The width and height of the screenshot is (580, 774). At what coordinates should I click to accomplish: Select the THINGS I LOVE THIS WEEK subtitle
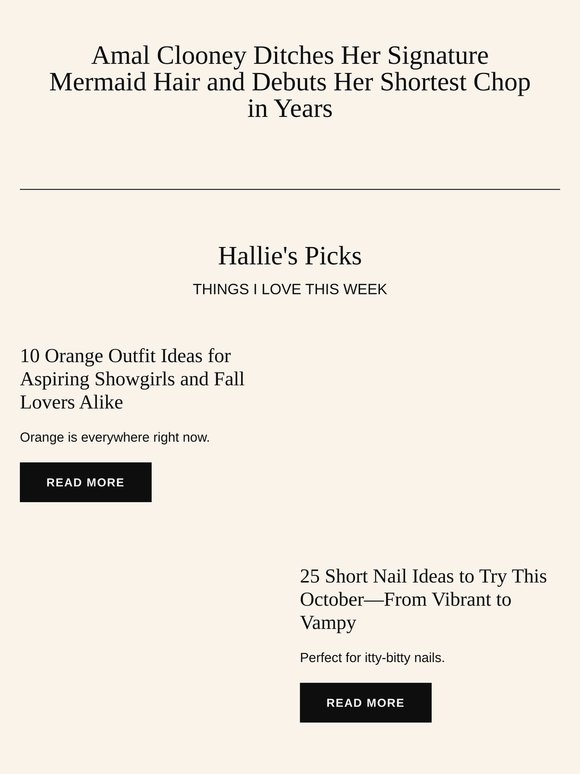tap(290, 289)
